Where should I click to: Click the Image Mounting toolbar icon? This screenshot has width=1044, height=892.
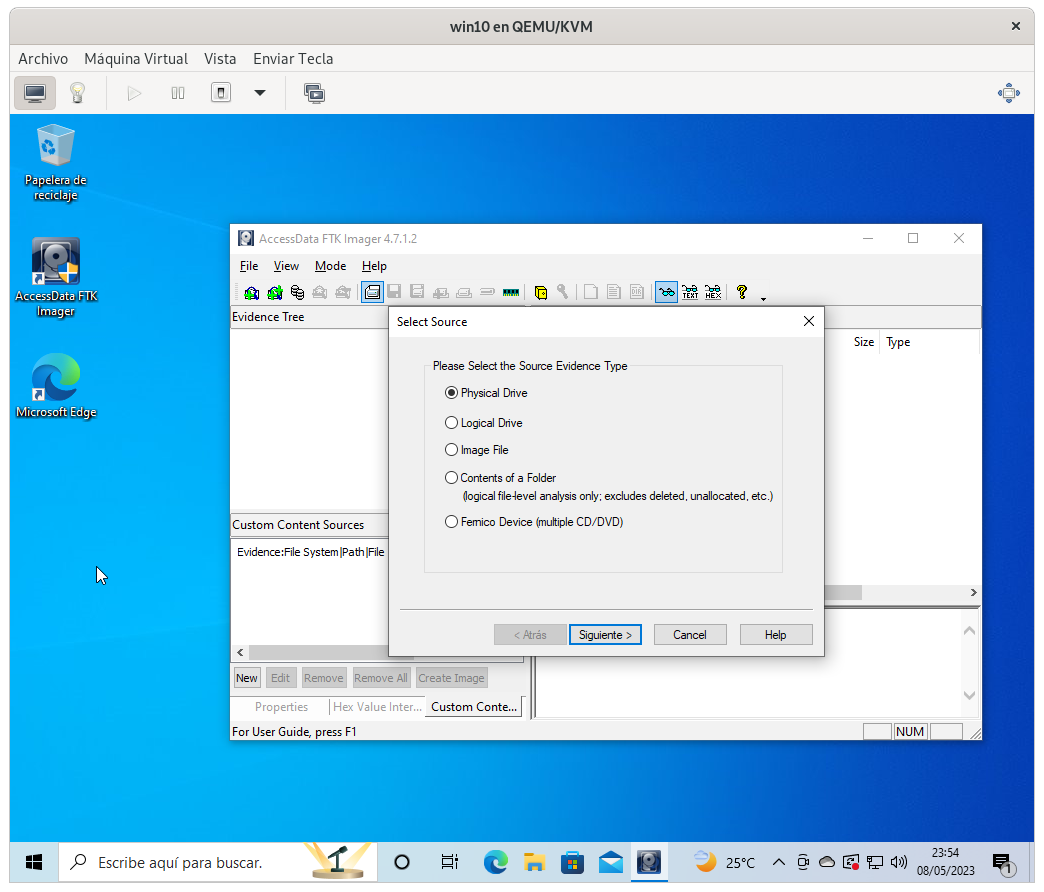[297, 293]
